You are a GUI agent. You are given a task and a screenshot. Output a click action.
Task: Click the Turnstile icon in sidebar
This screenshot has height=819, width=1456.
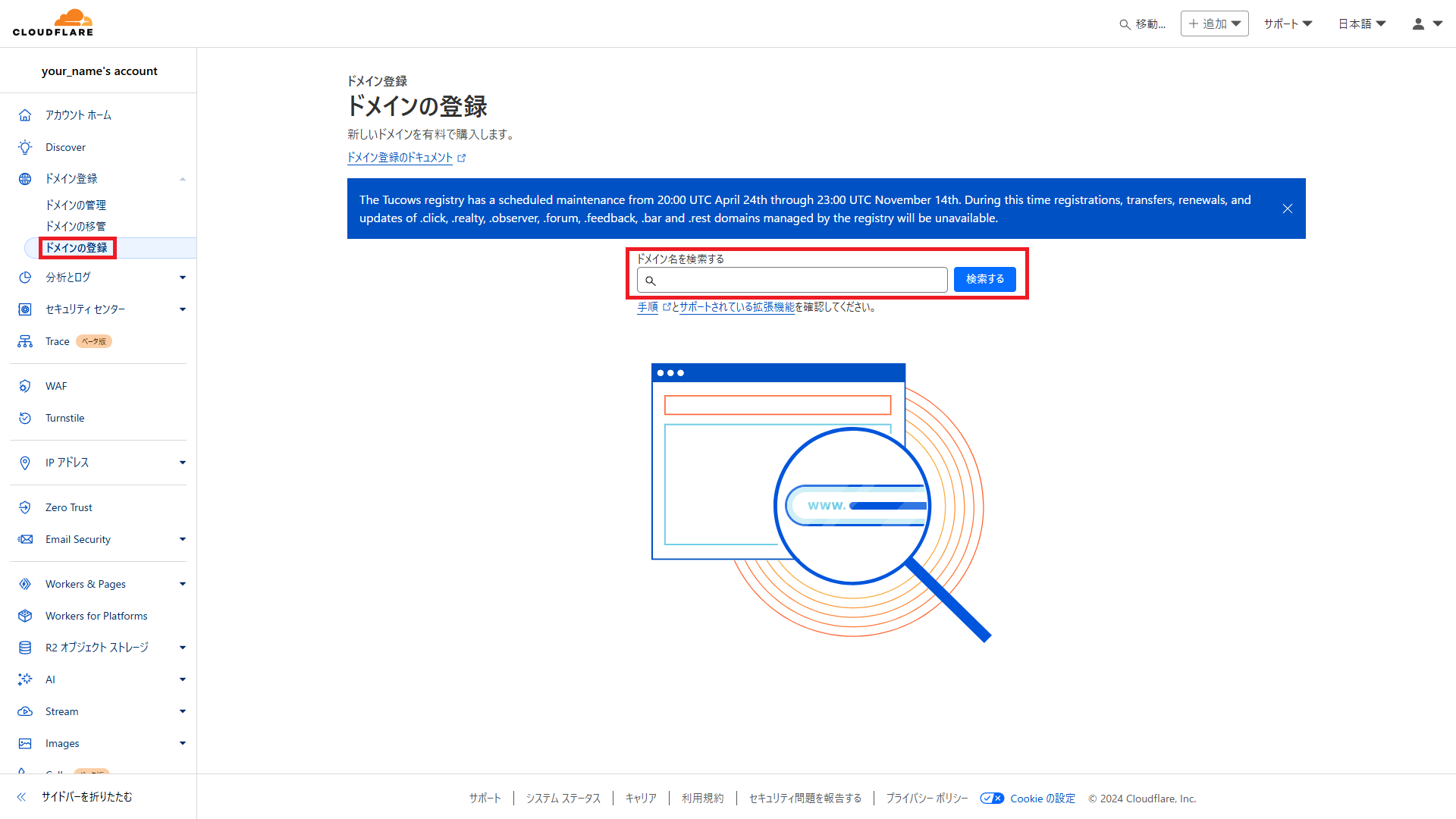[25, 418]
